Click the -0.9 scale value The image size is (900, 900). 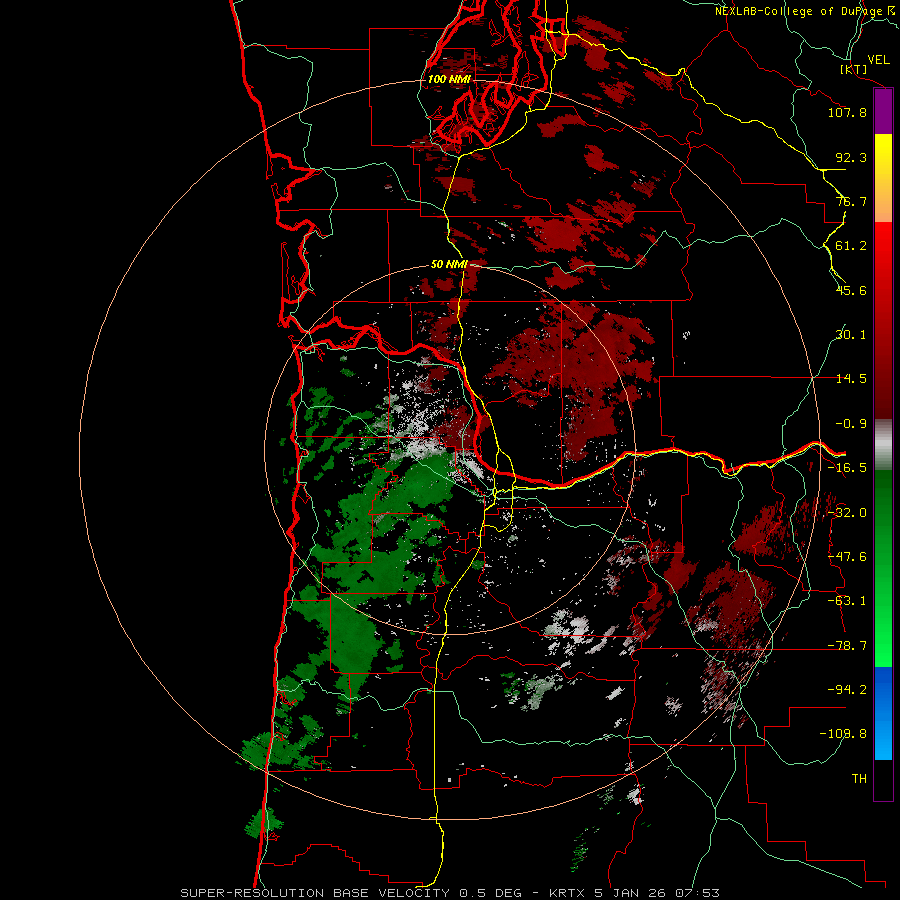[851, 424]
